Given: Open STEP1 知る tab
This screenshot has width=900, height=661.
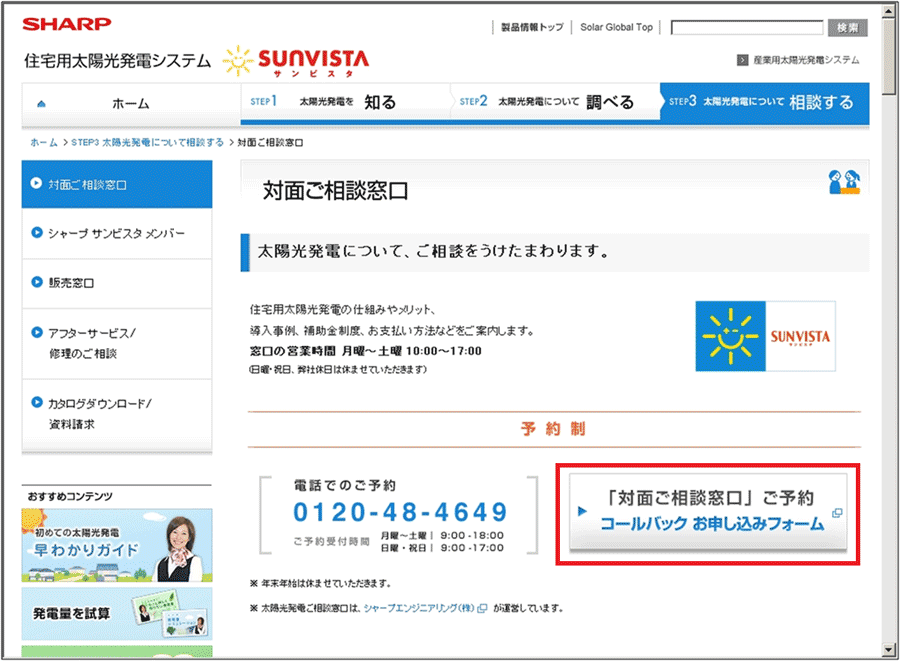Looking at the screenshot, I should [345, 102].
